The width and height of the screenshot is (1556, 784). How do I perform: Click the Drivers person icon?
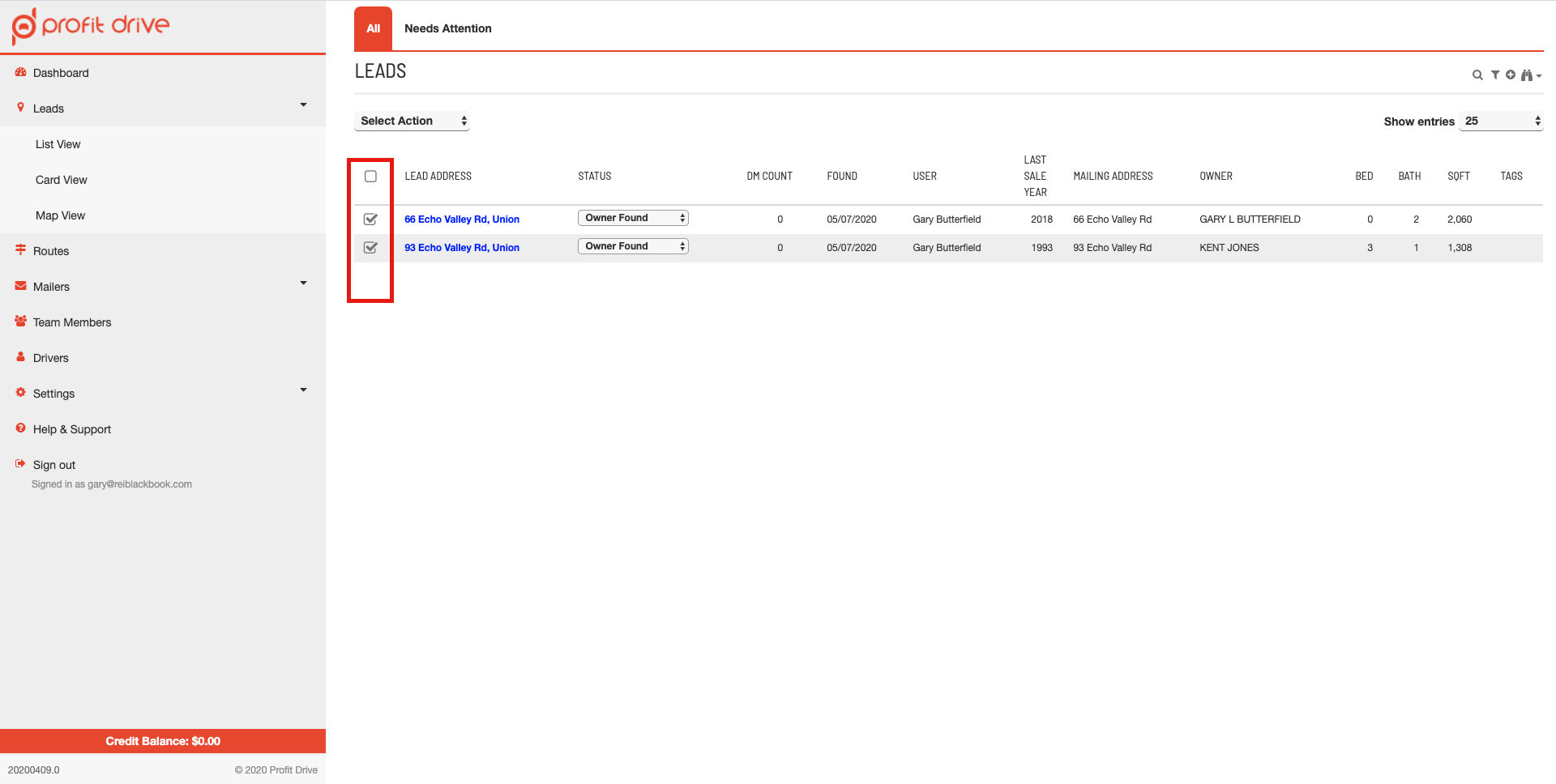[x=21, y=356]
